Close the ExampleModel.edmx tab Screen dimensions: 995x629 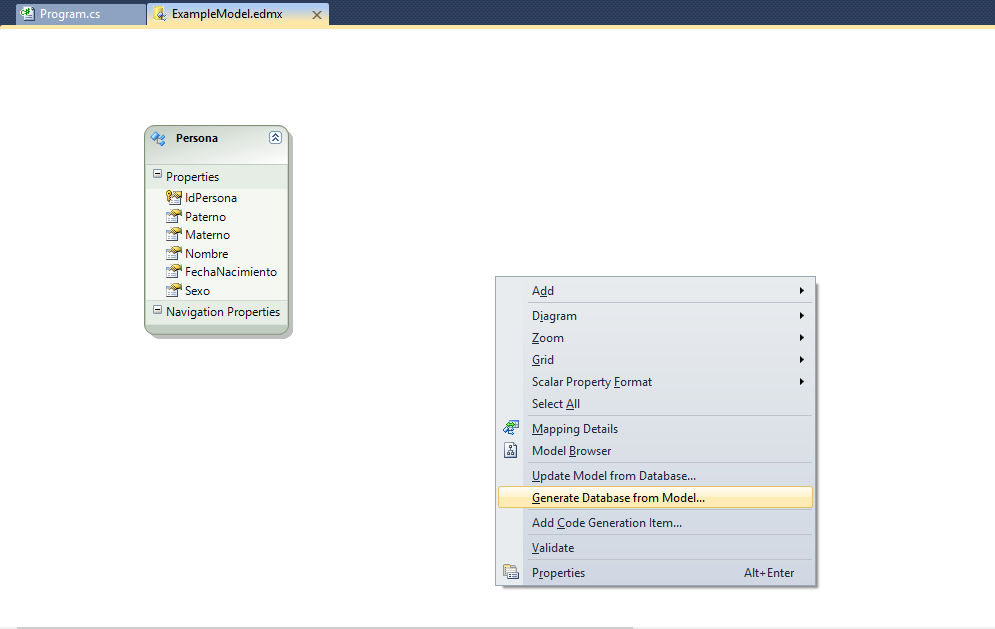[x=317, y=15]
